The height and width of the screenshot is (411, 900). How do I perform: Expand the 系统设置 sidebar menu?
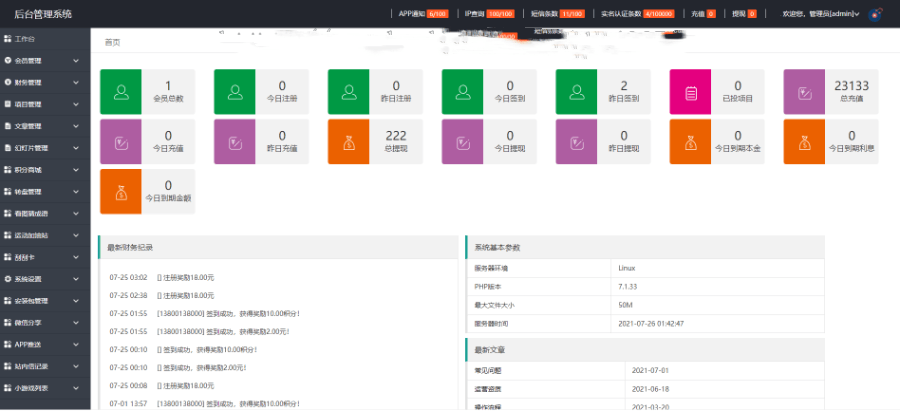click(x=45, y=279)
